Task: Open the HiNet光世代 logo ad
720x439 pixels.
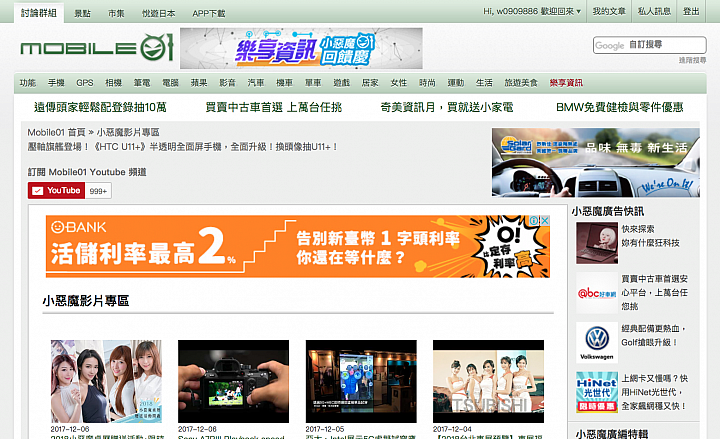Action: (x=596, y=392)
